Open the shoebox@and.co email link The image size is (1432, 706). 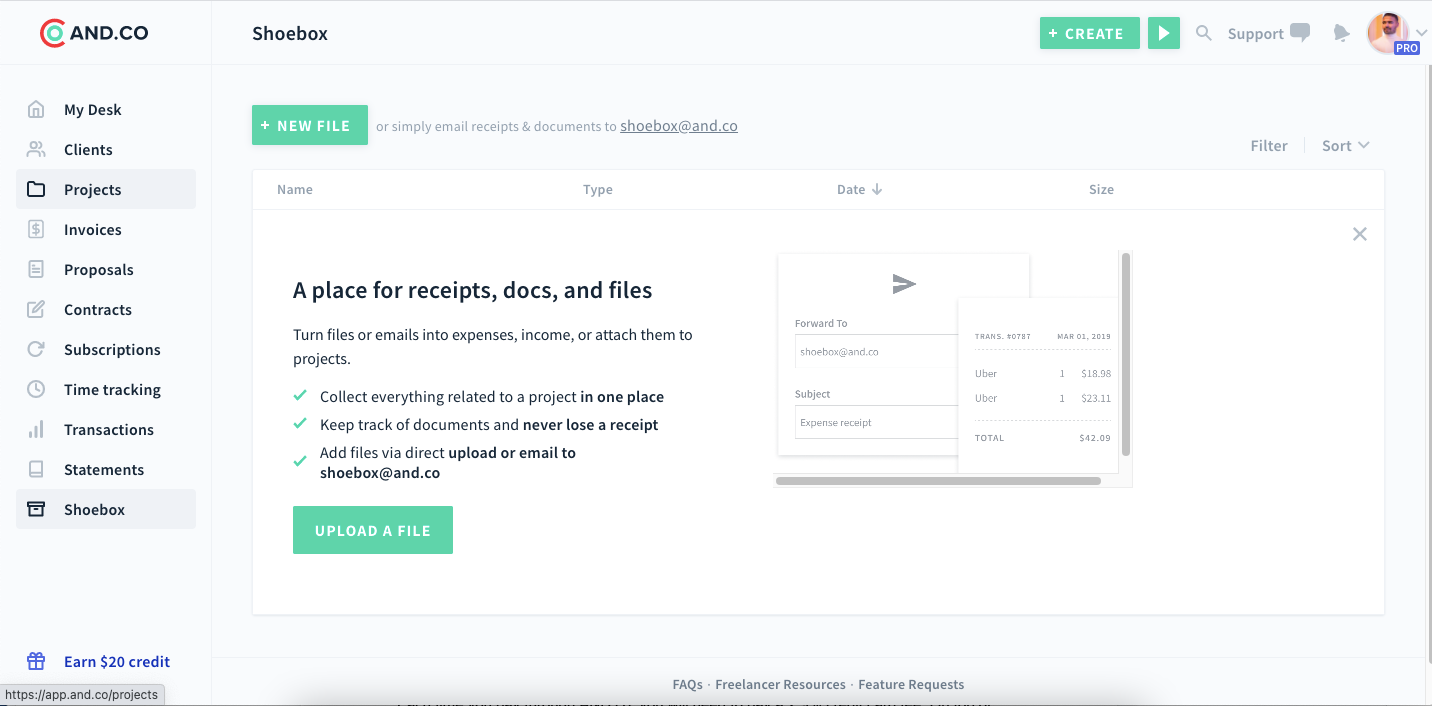click(x=678, y=125)
